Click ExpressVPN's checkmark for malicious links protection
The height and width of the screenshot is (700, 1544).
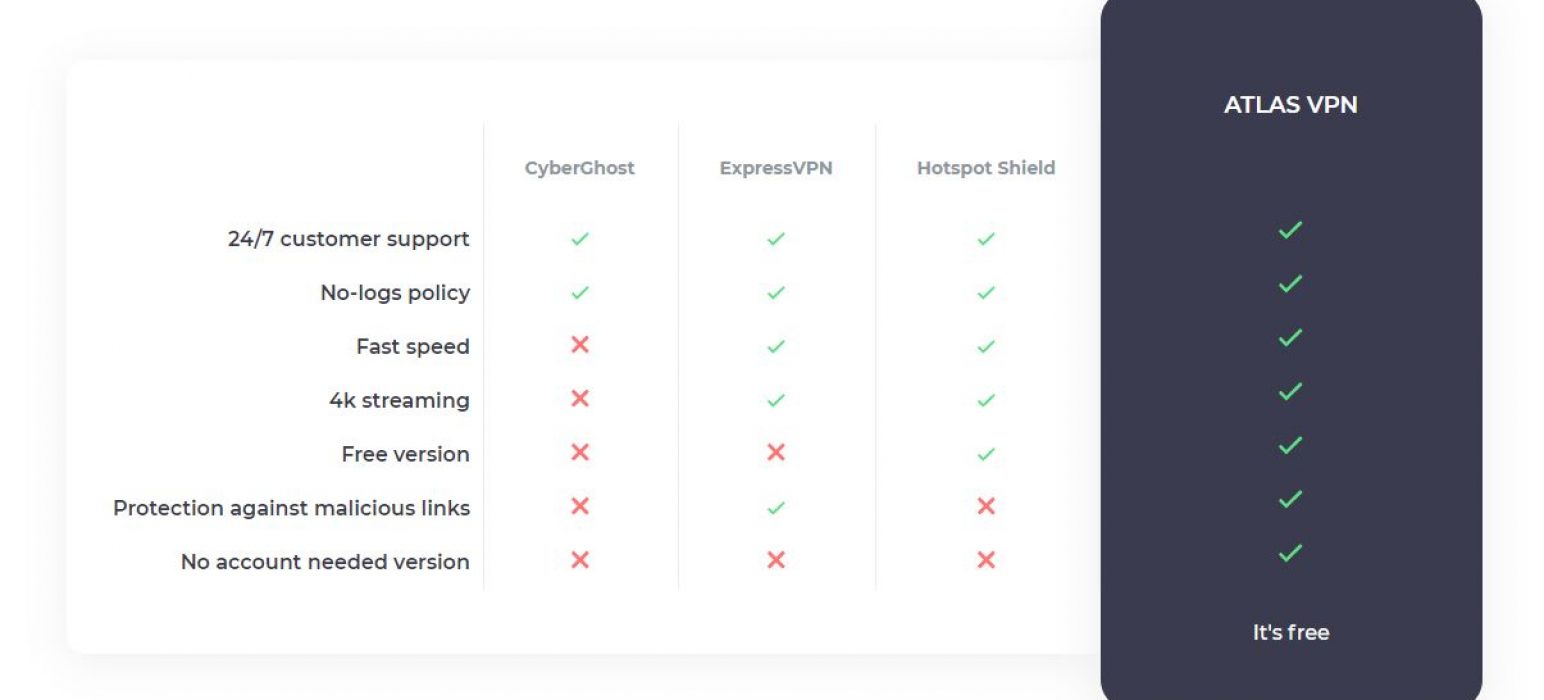[x=775, y=508]
